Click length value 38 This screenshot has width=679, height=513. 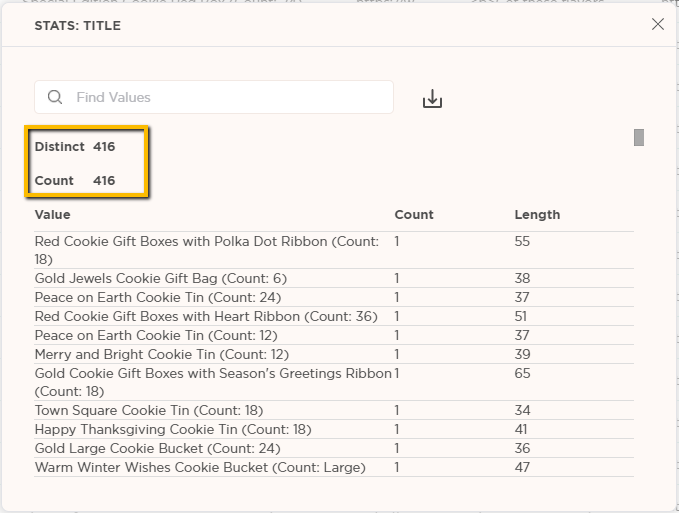[x=522, y=278]
